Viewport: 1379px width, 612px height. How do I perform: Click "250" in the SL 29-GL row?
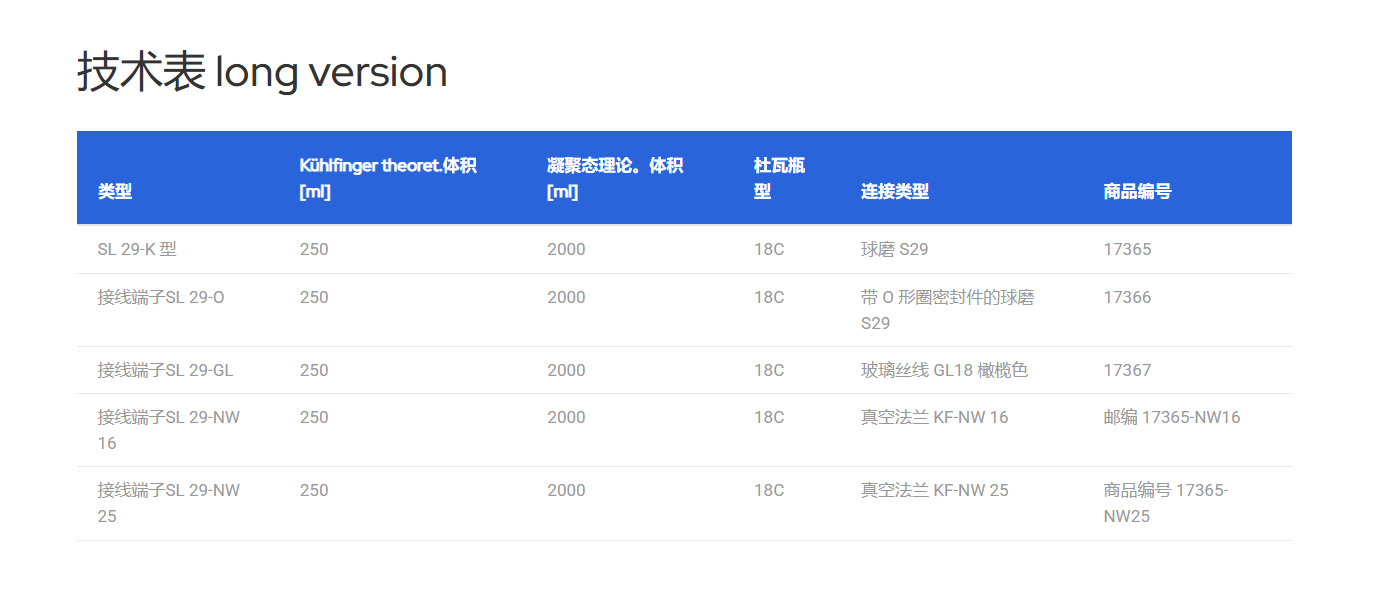coord(314,370)
